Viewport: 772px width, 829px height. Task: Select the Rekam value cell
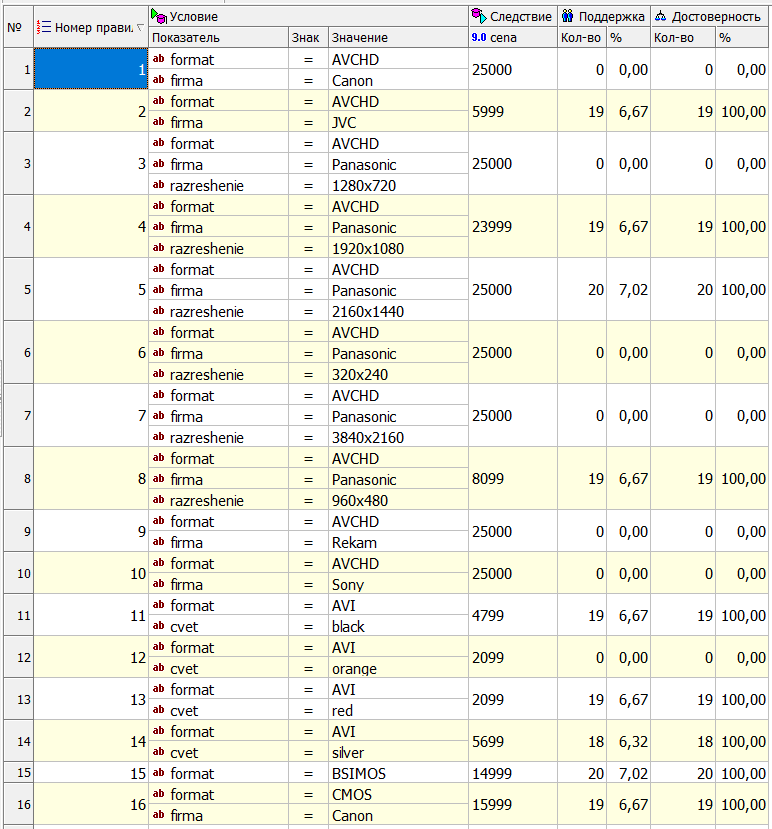[398, 542]
